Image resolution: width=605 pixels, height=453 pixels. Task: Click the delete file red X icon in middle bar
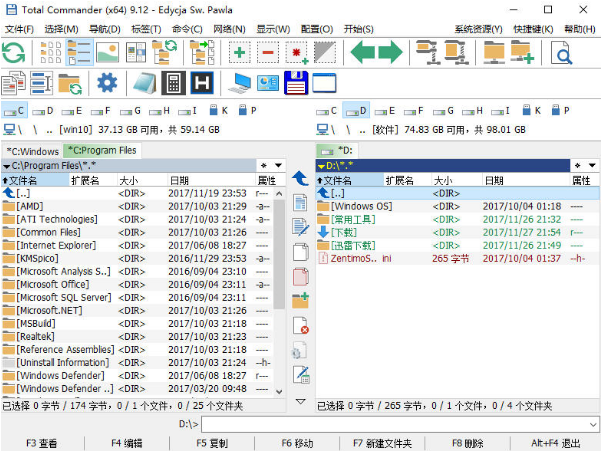point(300,325)
